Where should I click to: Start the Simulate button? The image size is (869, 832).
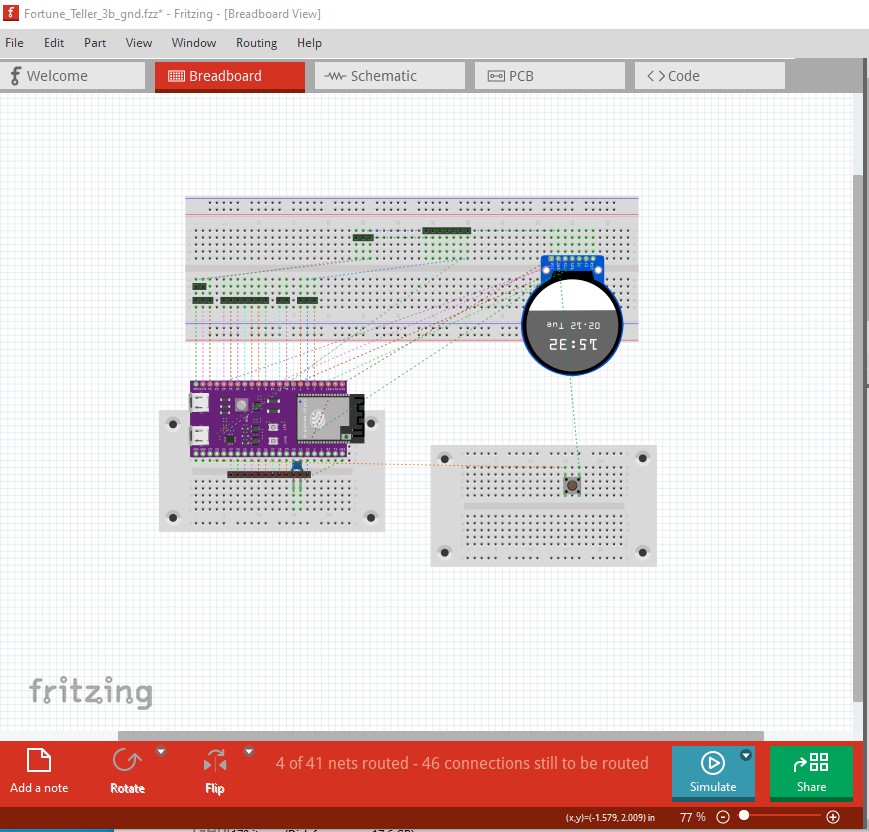pyautogui.click(x=712, y=771)
